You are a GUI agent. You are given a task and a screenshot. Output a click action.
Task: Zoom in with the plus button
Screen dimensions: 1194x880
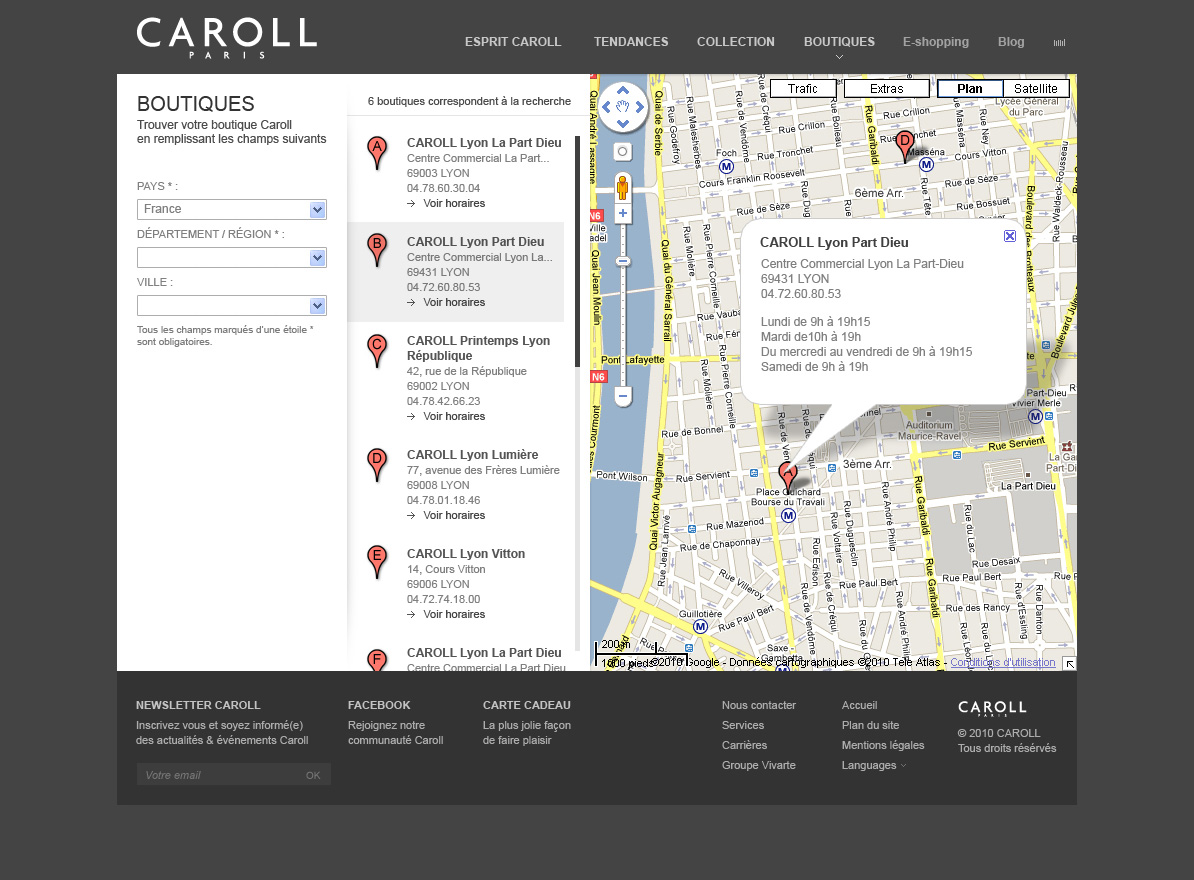623,214
